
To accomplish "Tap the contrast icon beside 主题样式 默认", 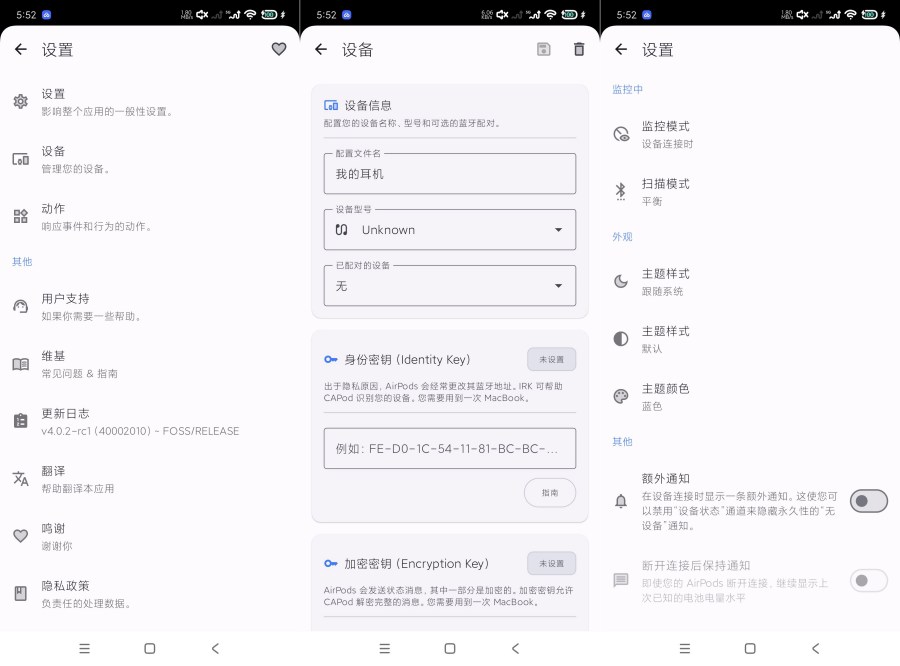I will coord(621,338).
